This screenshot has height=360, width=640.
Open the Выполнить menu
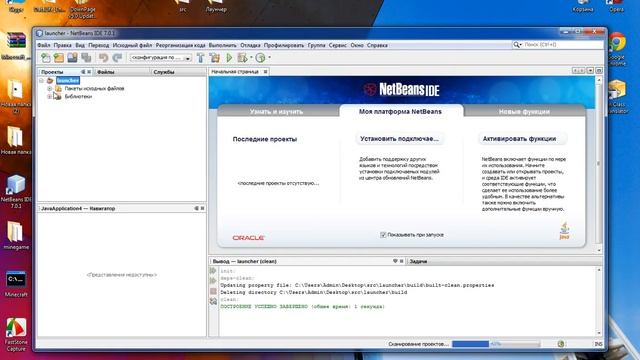(x=222, y=45)
